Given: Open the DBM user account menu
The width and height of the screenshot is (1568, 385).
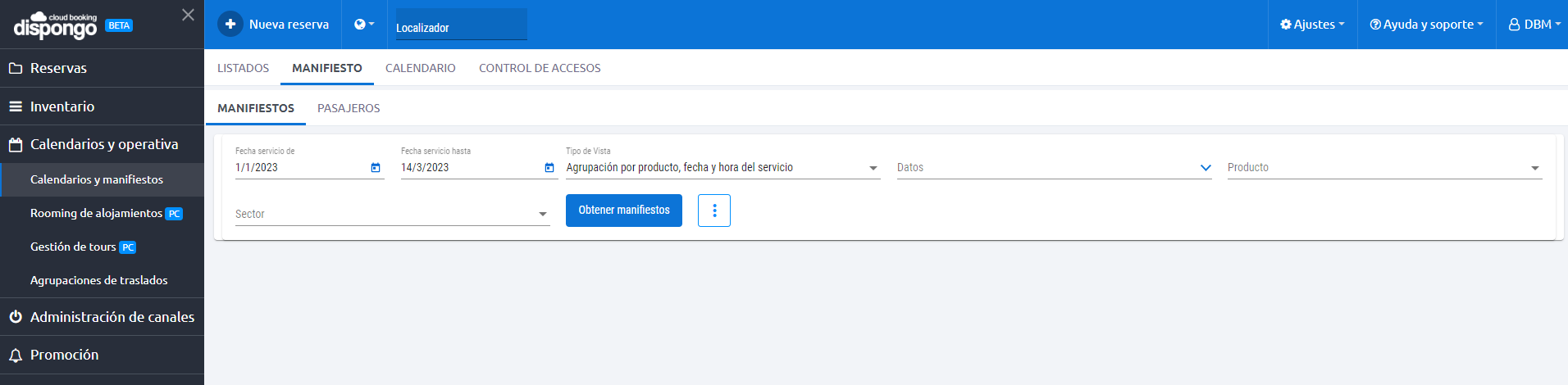Looking at the screenshot, I should click(1534, 25).
